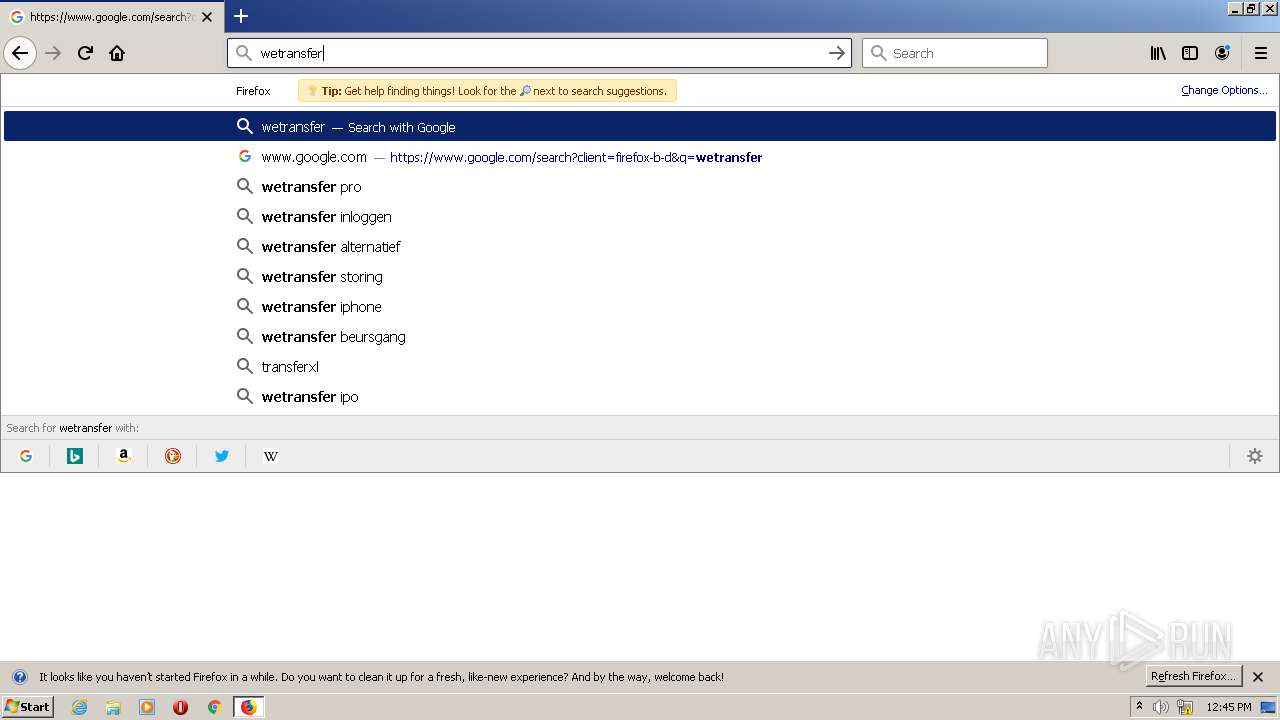Select the Google search tab
The width and height of the screenshot is (1280, 720).
coord(110,17)
